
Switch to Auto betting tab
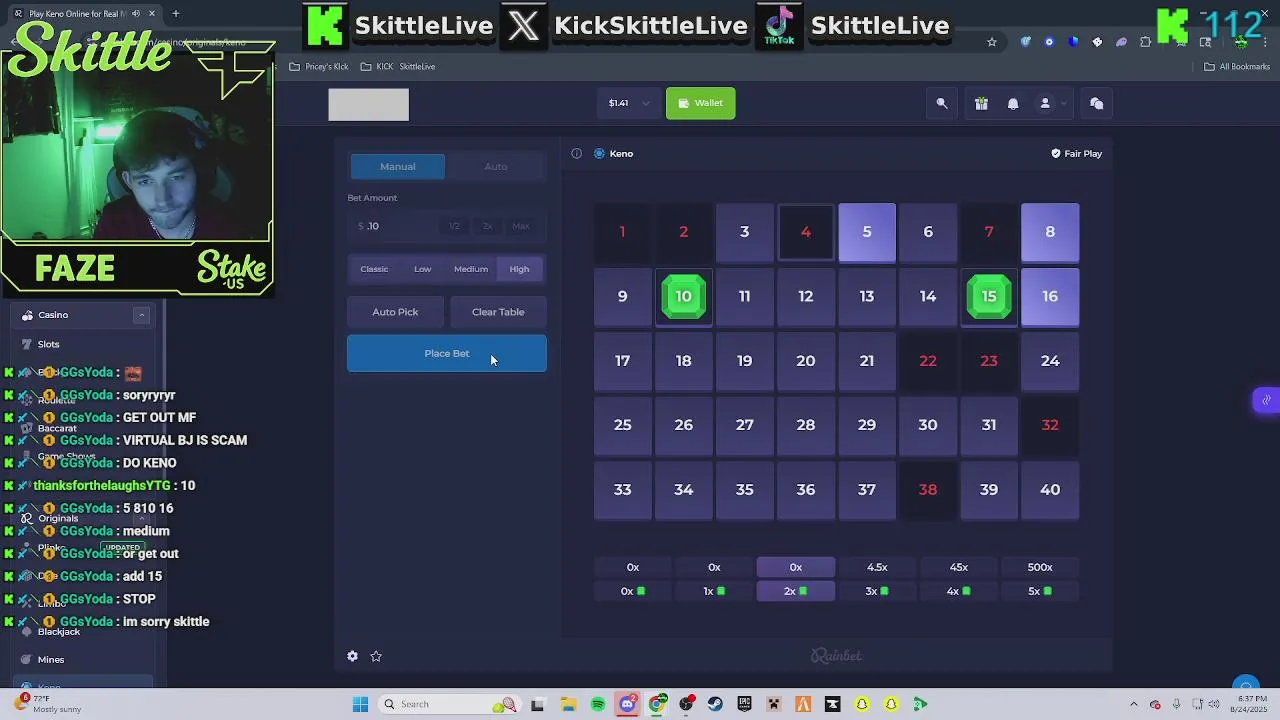(496, 166)
